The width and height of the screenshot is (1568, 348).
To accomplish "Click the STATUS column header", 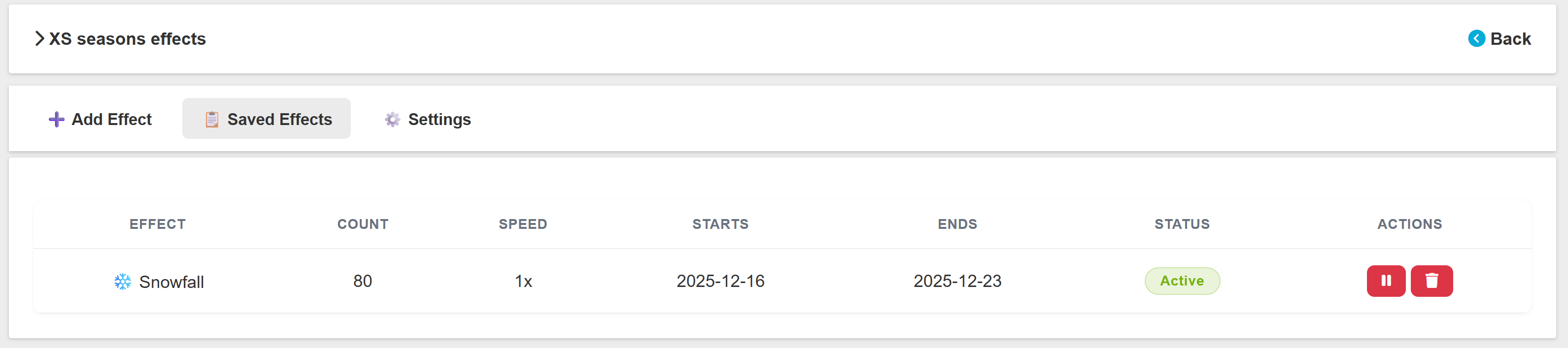I will pyautogui.click(x=1182, y=224).
